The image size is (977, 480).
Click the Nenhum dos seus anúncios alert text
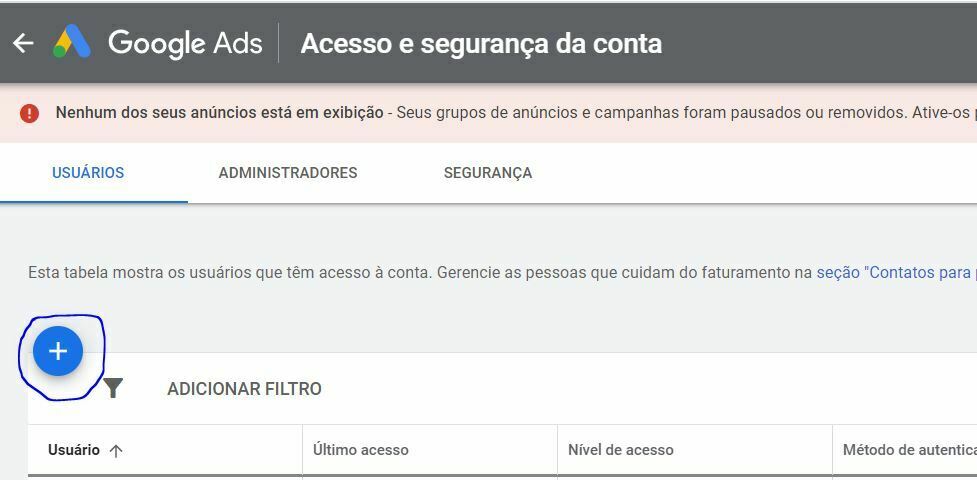click(x=219, y=113)
